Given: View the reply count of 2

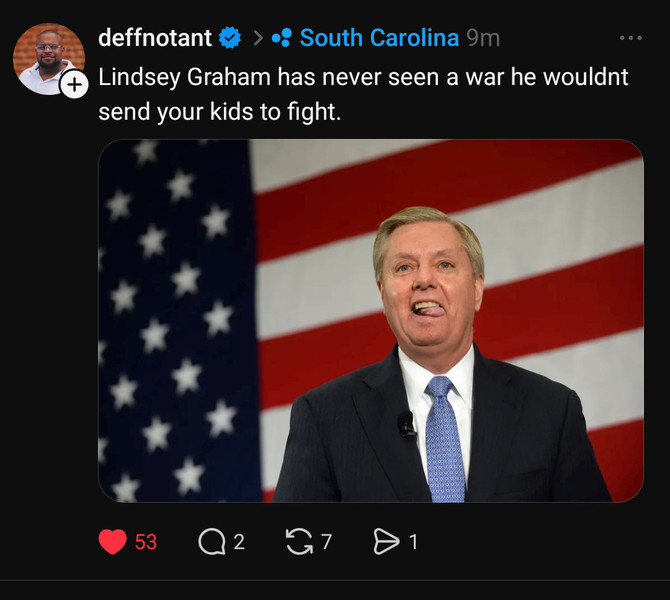Looking at the screenshot, I should pos(239,542).
